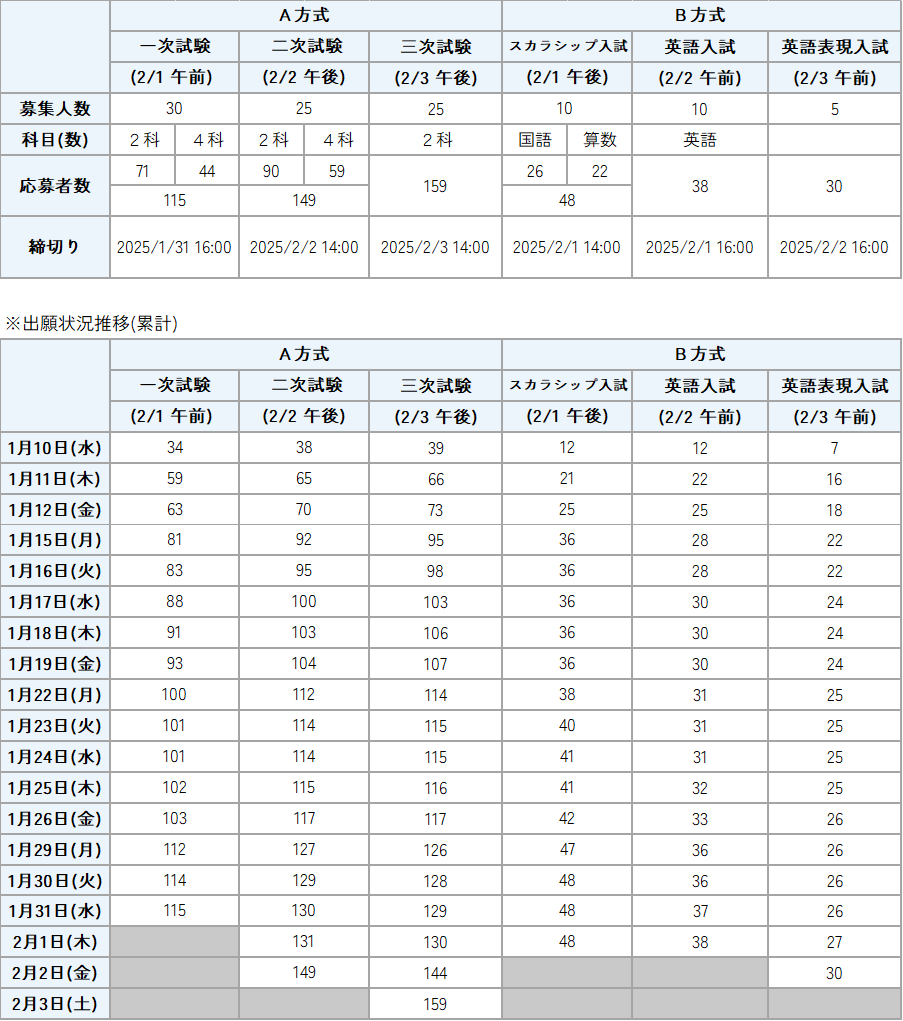Screen dimensions: 903x1021
Task: Click the 国語 subject cell
Action: (535, 140)
